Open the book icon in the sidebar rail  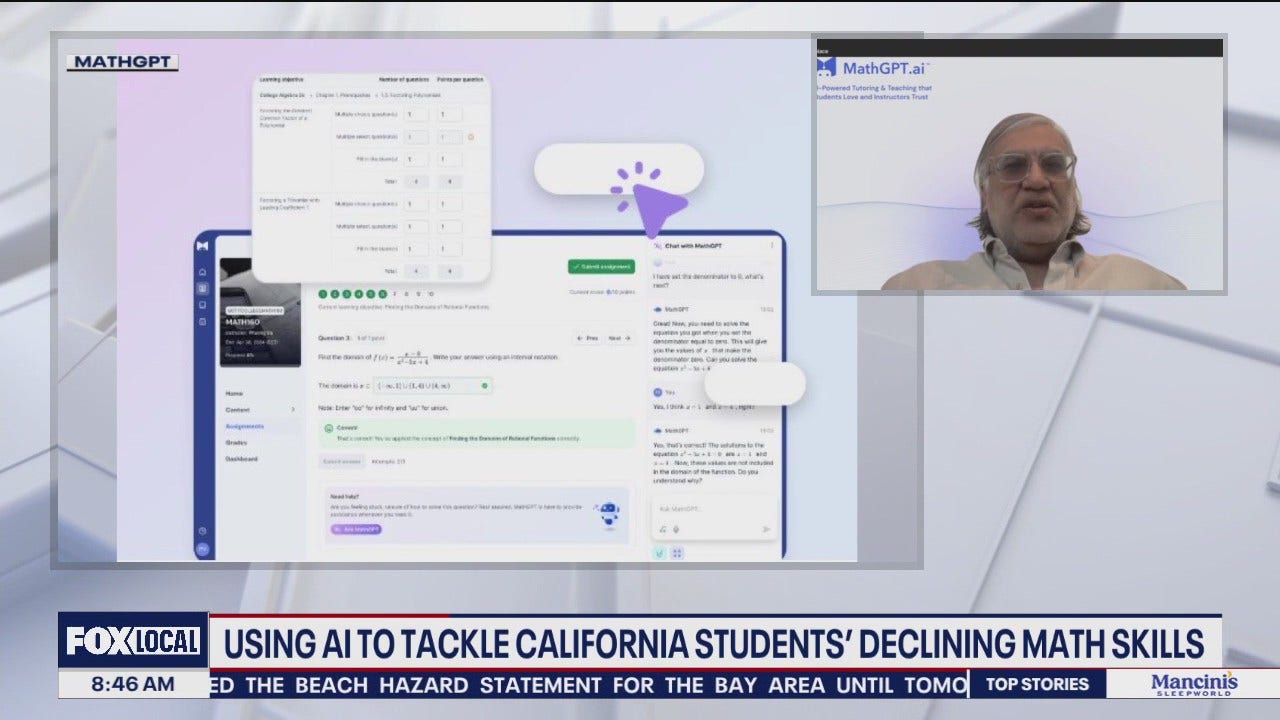pos(203,288)
